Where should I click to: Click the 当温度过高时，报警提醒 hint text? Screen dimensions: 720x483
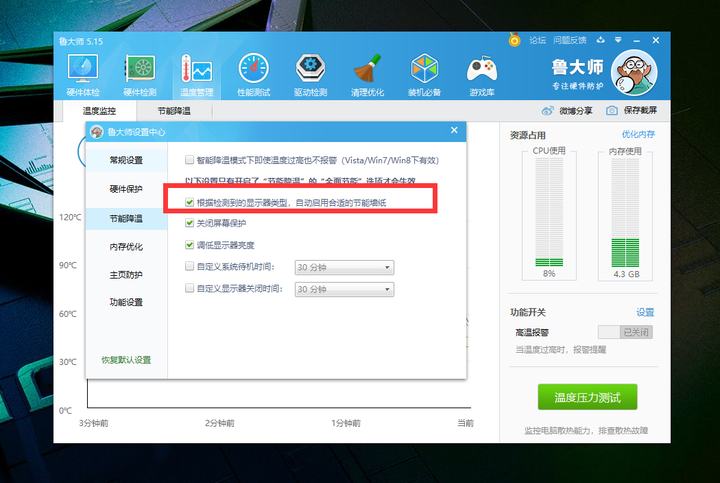click(x=561, y=350)
